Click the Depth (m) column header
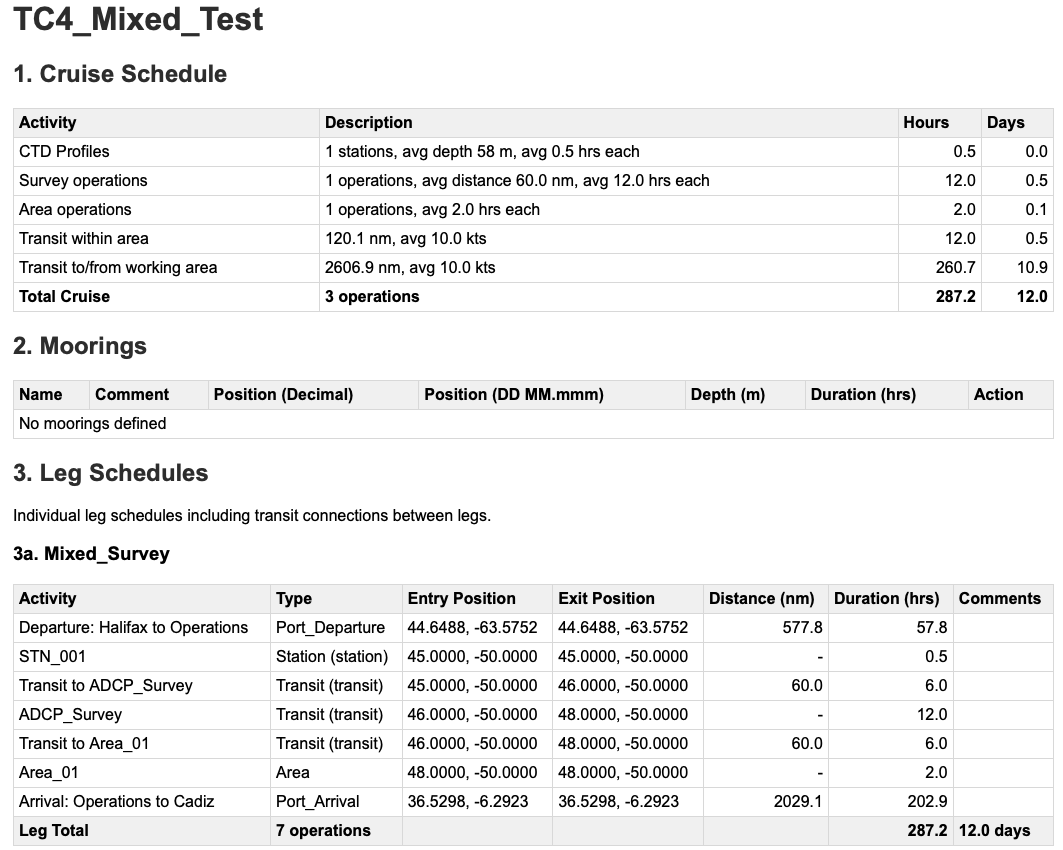 click(x=727, y=394)
